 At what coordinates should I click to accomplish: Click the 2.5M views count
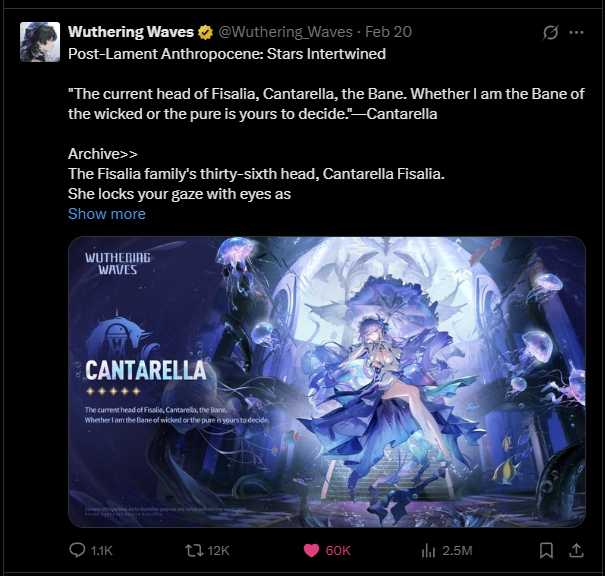(x=457, y=551)
